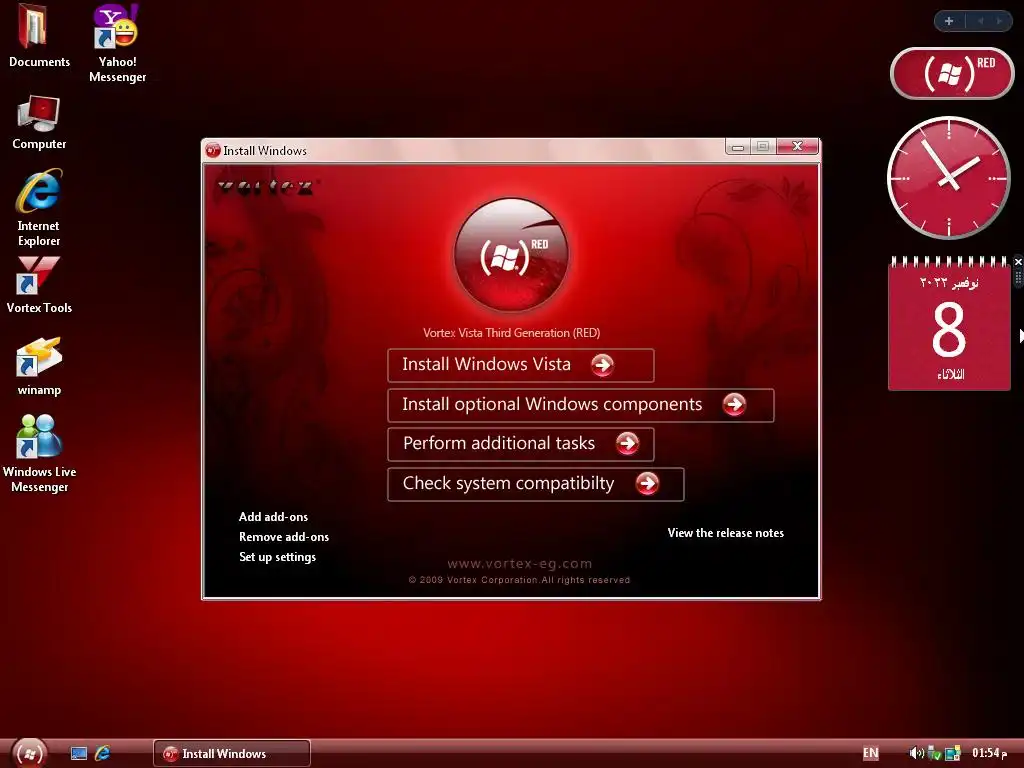Click the analog clock gadget
This screenshot has width=1024, height=768.
[948, 177]
